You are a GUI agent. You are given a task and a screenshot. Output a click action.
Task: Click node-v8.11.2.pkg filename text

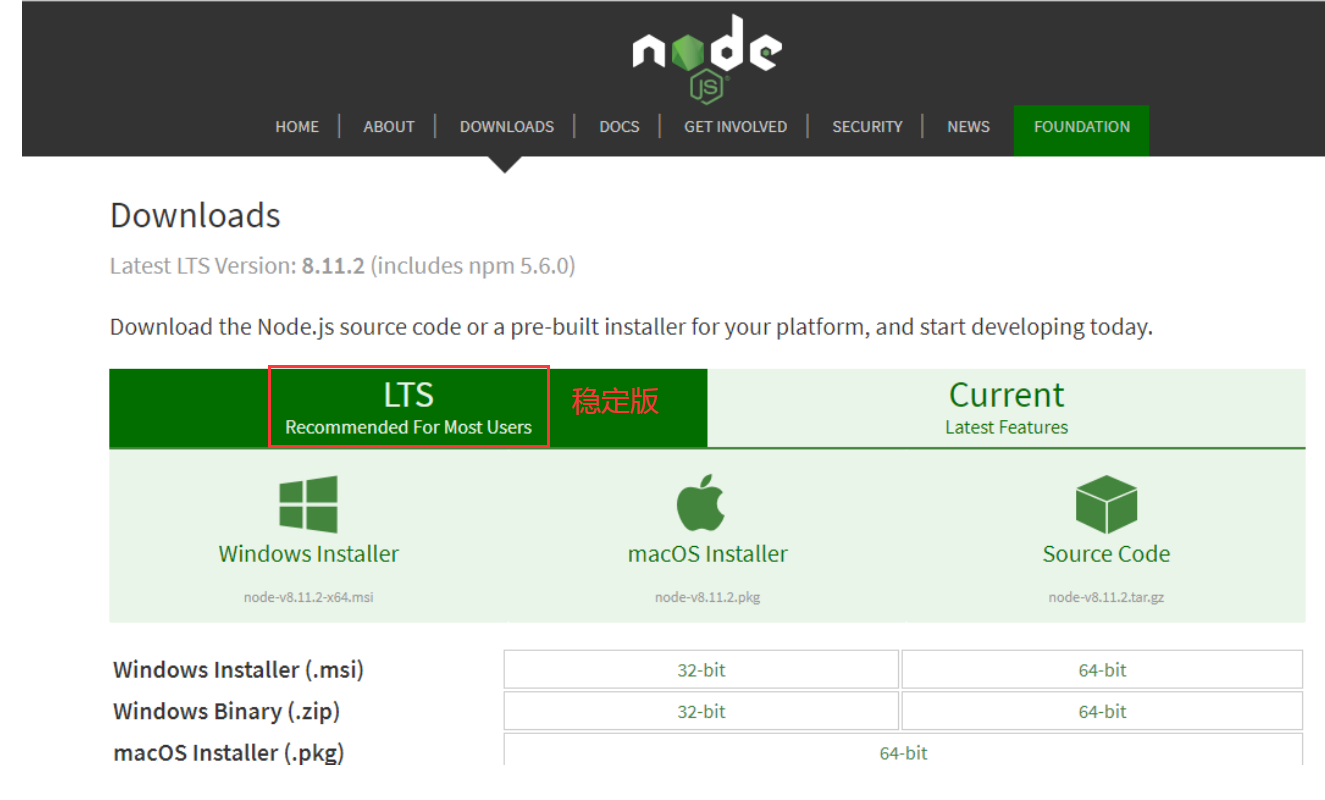click(x=707, y=597)
